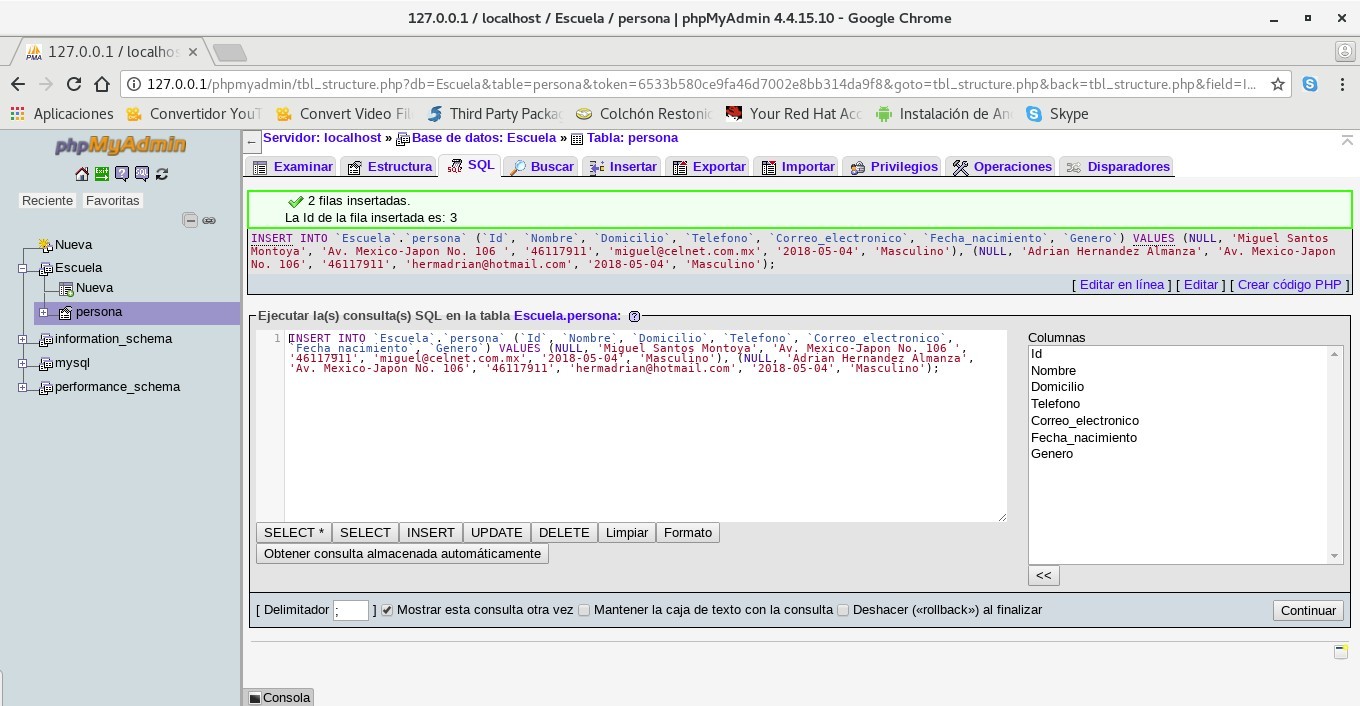Collapse the Escuela database tree node
This screenshot has width=1360, height=706.
point(23,268)
